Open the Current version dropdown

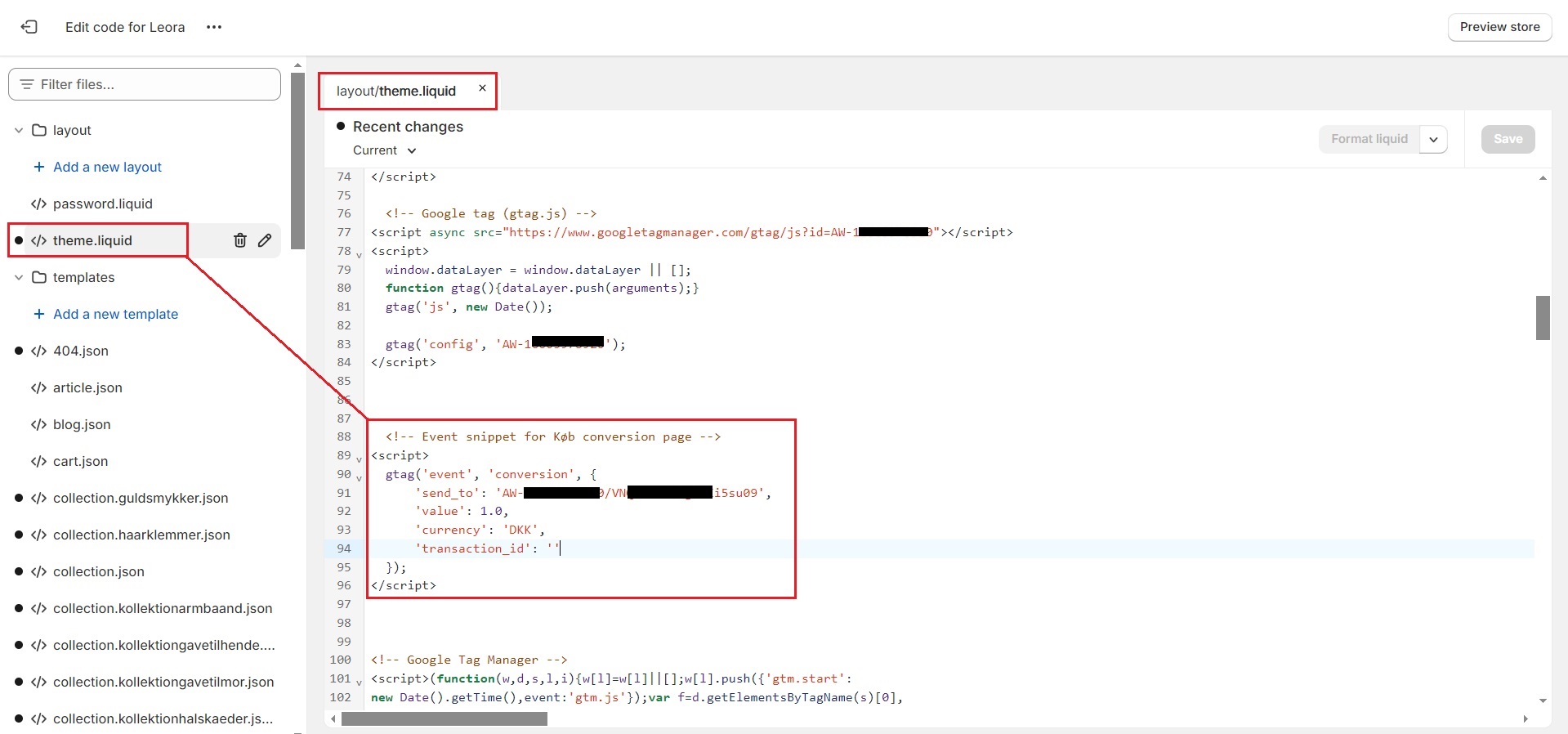tap(385, 150)
